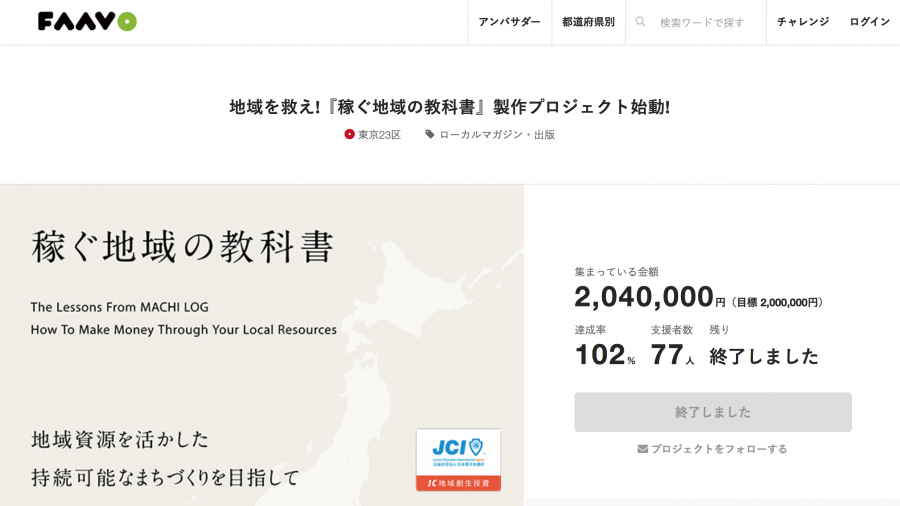
Task: Click the プロジェクトをフォローする link
Action: [719, 449]
